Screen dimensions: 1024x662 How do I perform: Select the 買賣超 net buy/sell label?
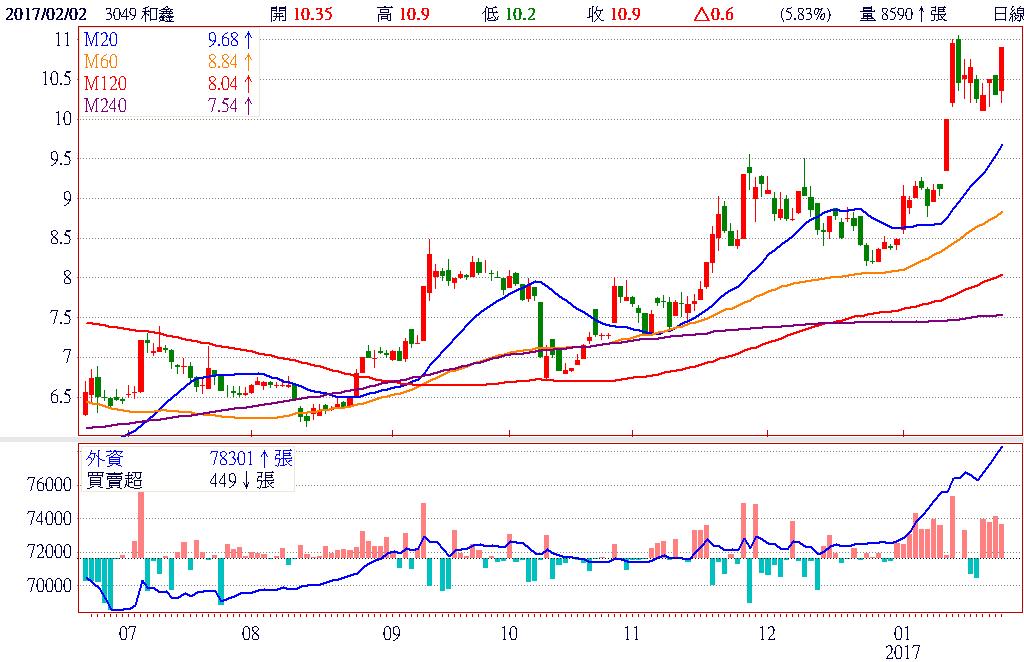pos(112,480)
